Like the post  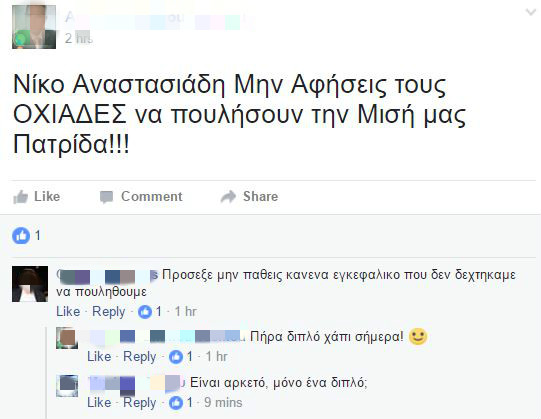pos(37,197)
